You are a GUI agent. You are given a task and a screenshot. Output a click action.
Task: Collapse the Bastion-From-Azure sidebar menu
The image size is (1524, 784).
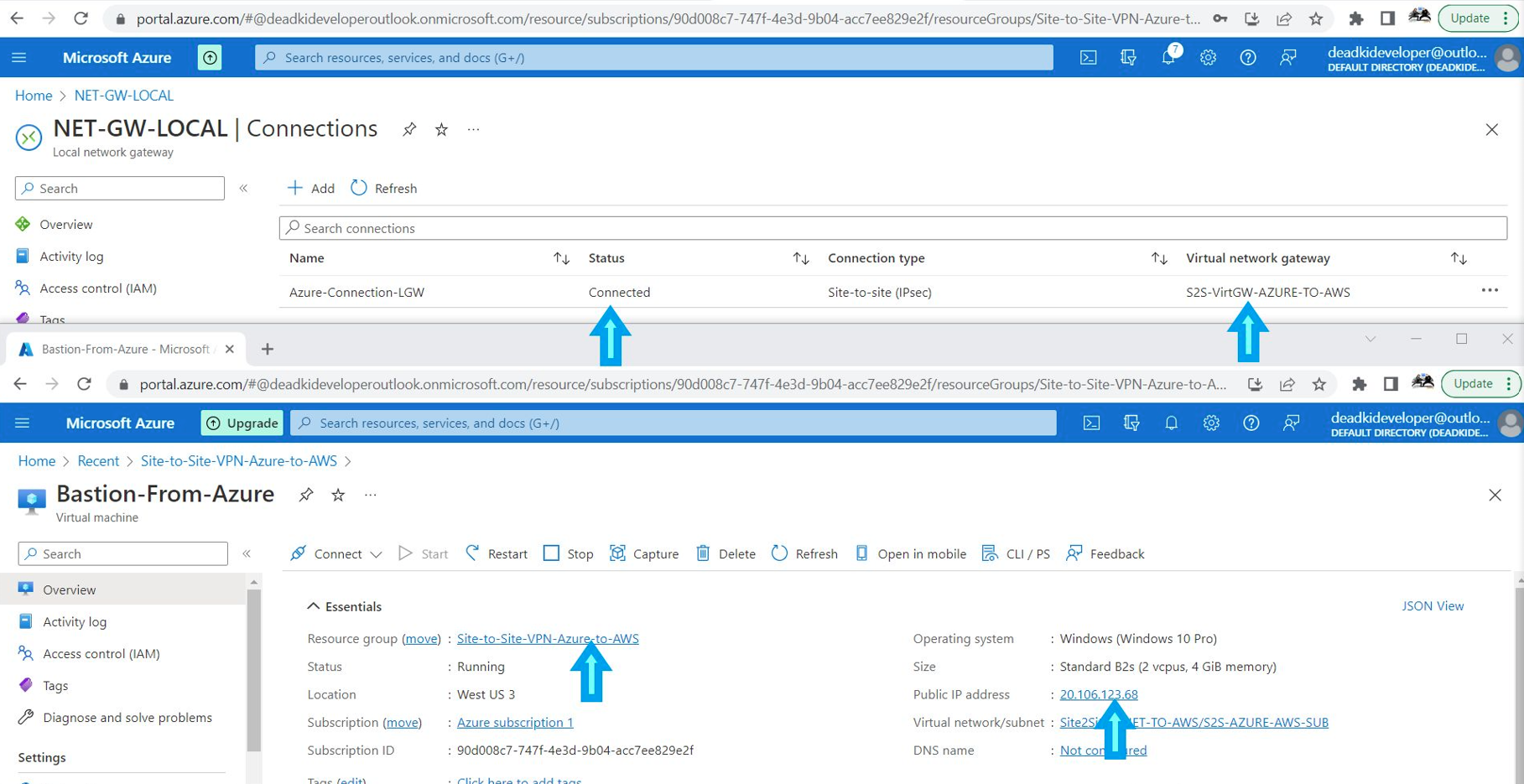247,553
